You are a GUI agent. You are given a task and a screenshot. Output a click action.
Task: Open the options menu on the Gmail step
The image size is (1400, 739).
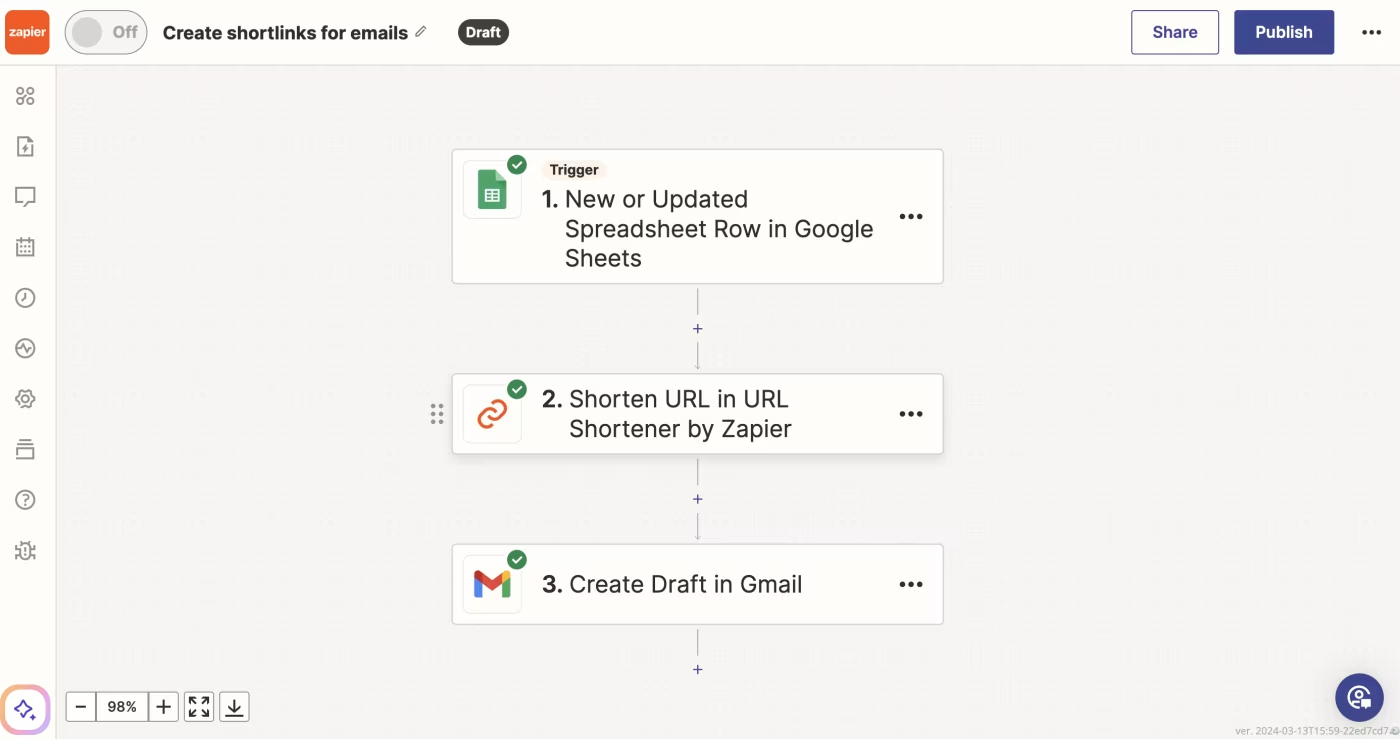pyautogui.click(x=911, y=584)
